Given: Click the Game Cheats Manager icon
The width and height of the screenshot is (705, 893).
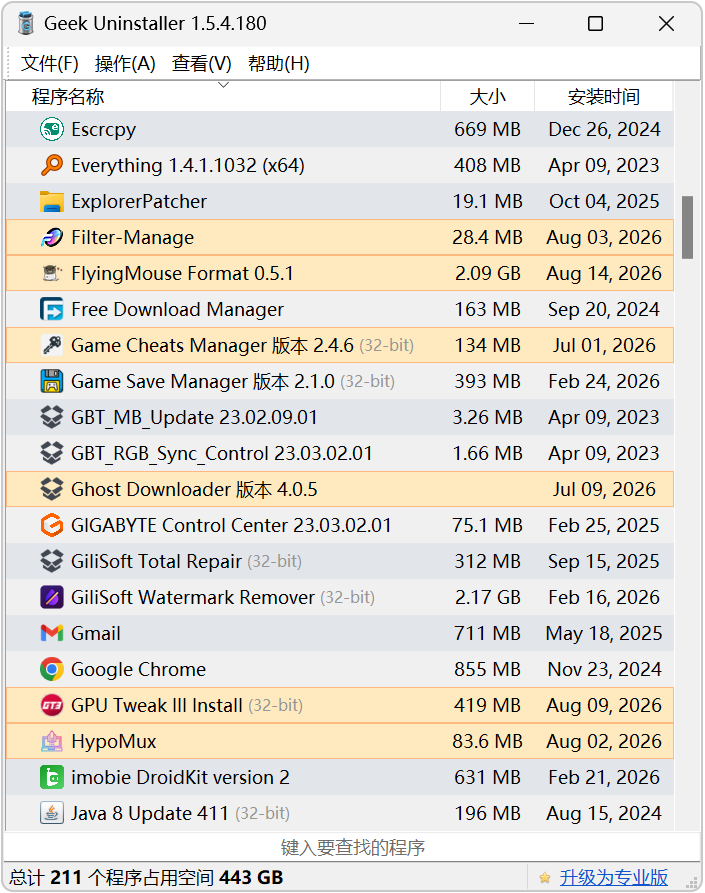Looking at the screenshot, I should [52, 345].
